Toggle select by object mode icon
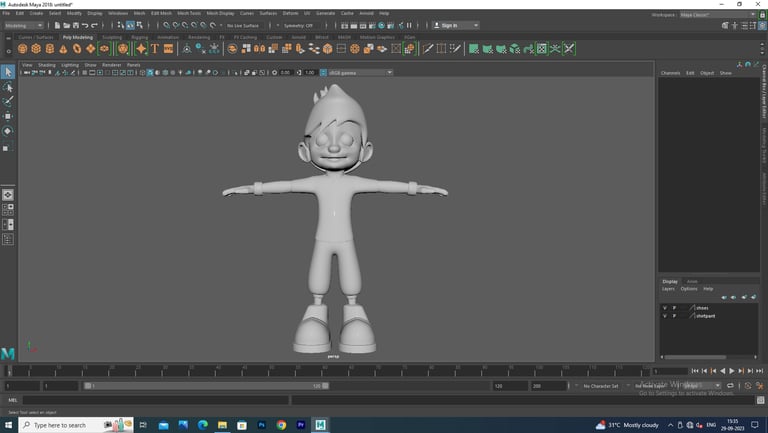 point(130,25)
